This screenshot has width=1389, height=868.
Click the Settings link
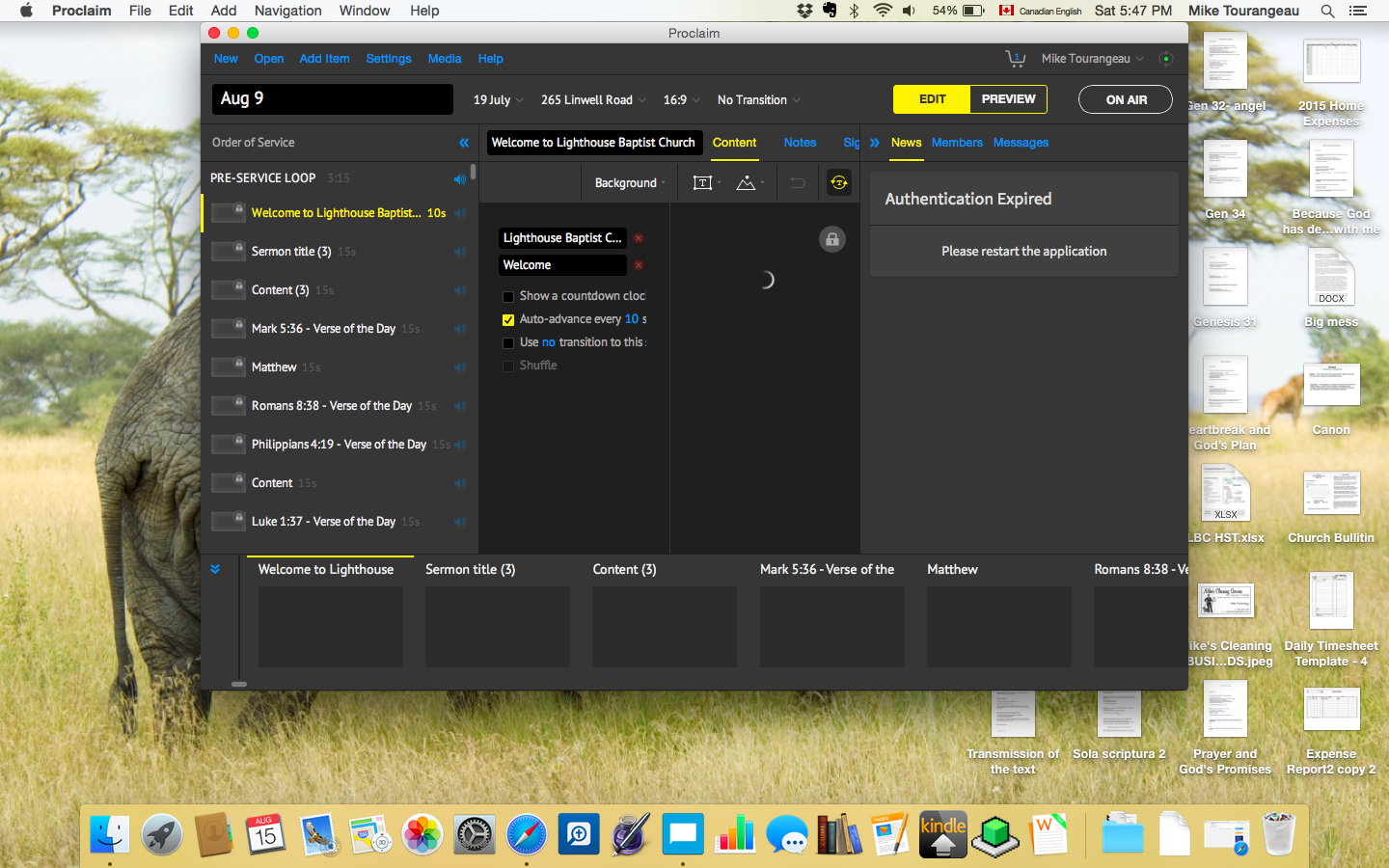389,59
